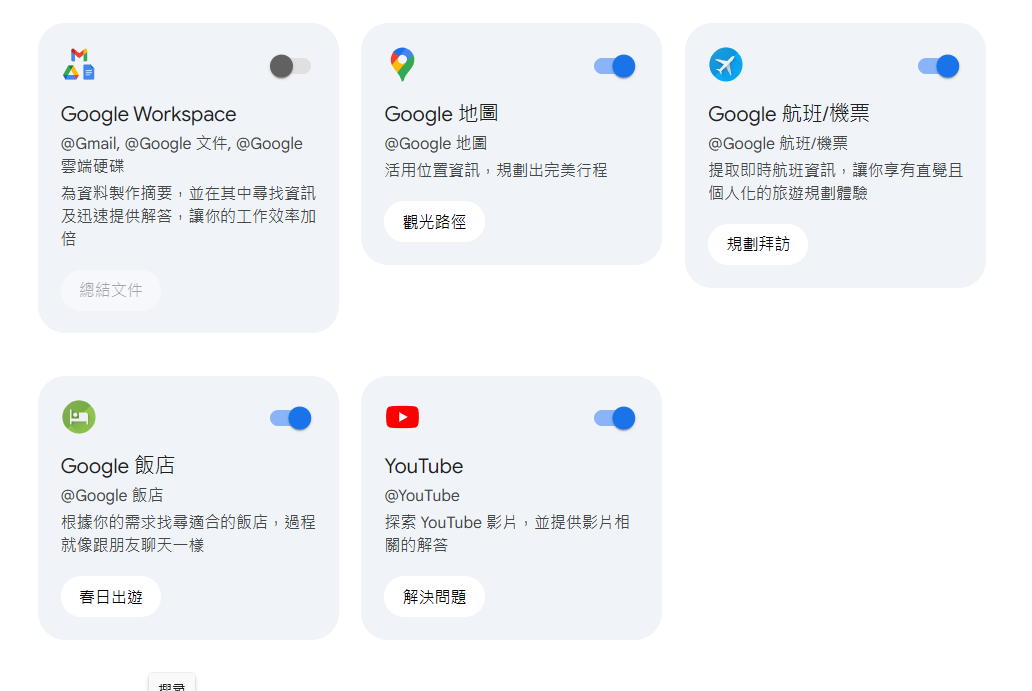This screenshot has width=1032, height=691.
Task: Click the 春日出遊 suggestion chip
Action: point(111,597)
